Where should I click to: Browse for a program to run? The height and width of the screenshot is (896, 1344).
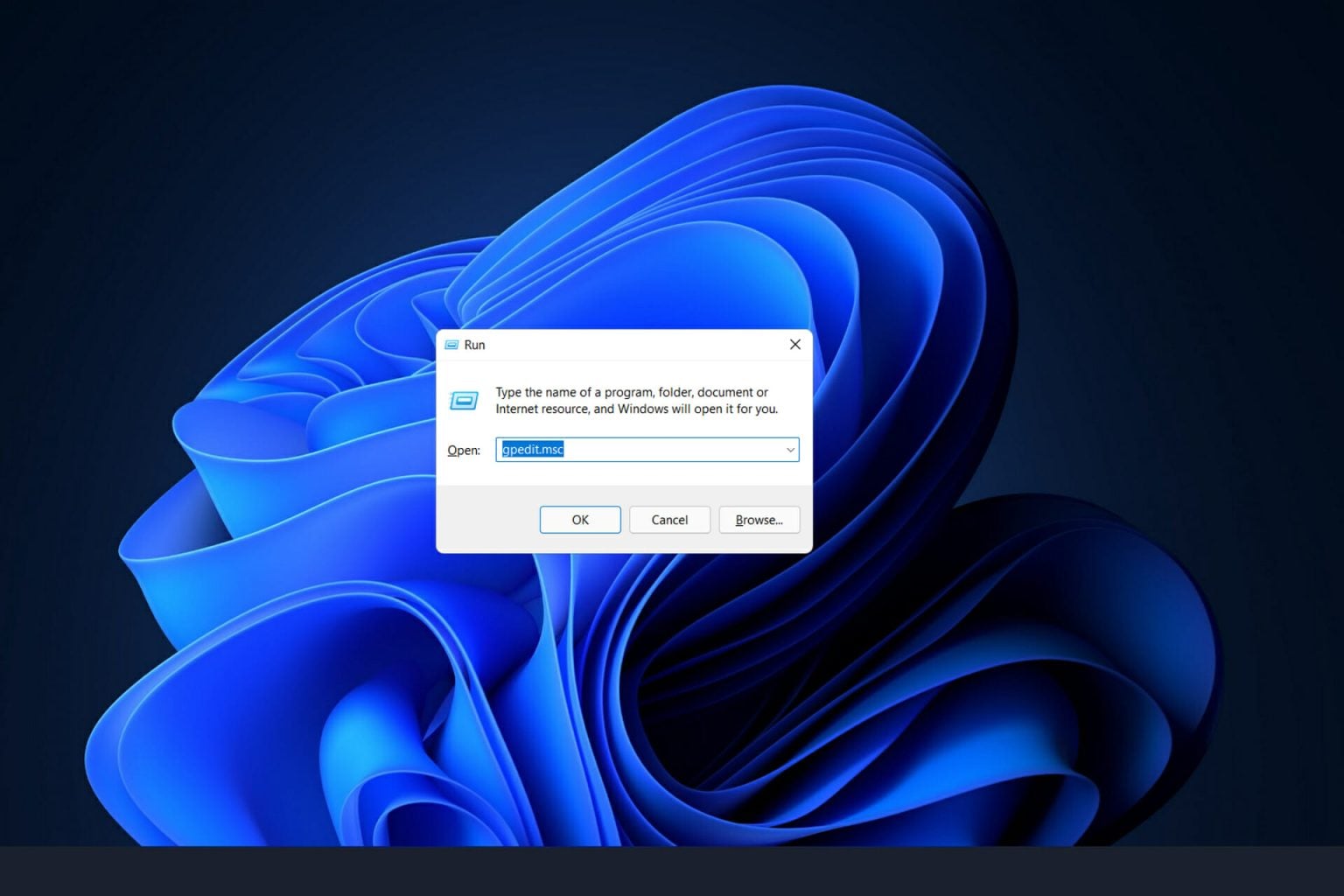(x=758, y=519)
